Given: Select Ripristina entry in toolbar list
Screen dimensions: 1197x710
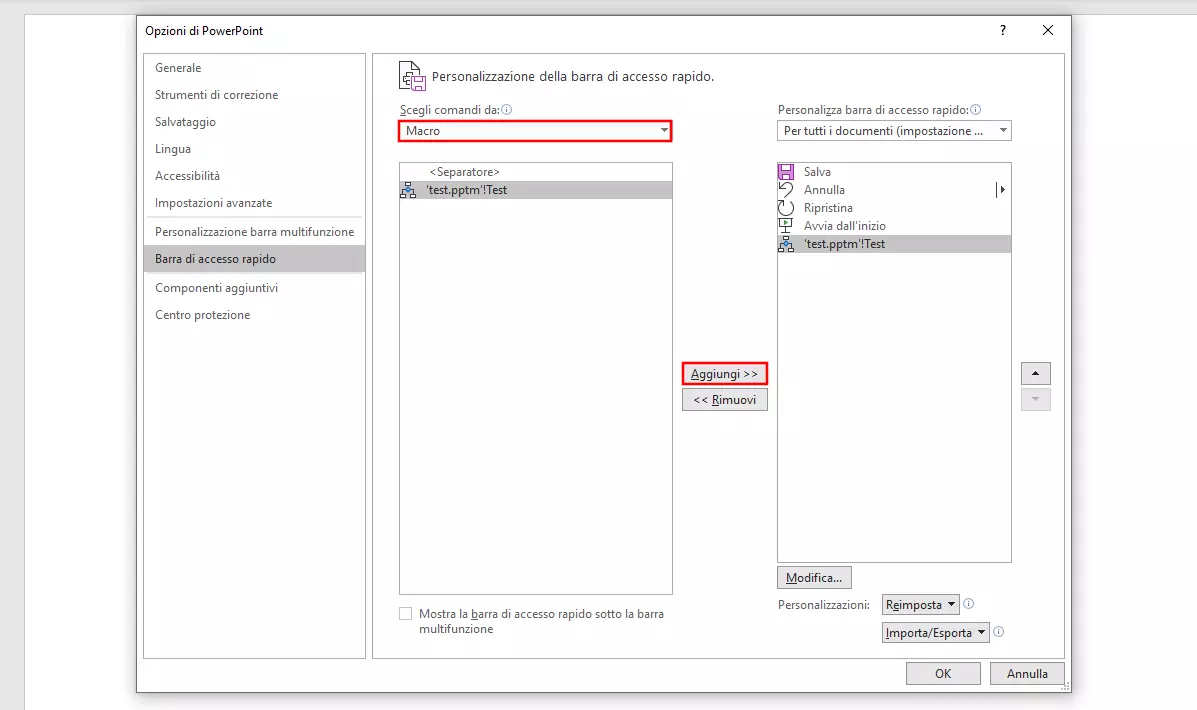Looking at the screenshot, I should pos(894,208).
